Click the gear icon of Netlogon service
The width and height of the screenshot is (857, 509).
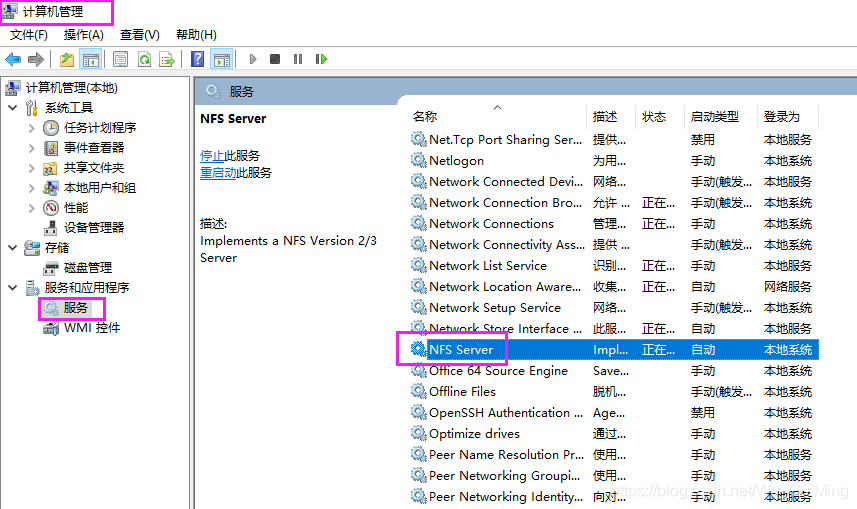pyautogui.click(x=419, y=160)
